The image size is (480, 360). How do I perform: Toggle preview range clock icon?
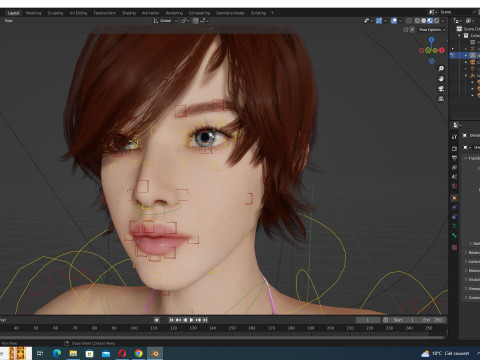pos(386,320)
